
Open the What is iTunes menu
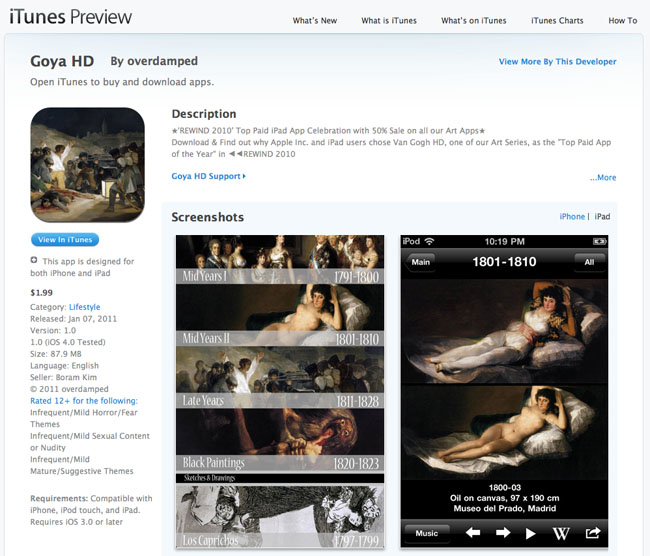pos(389,20)
